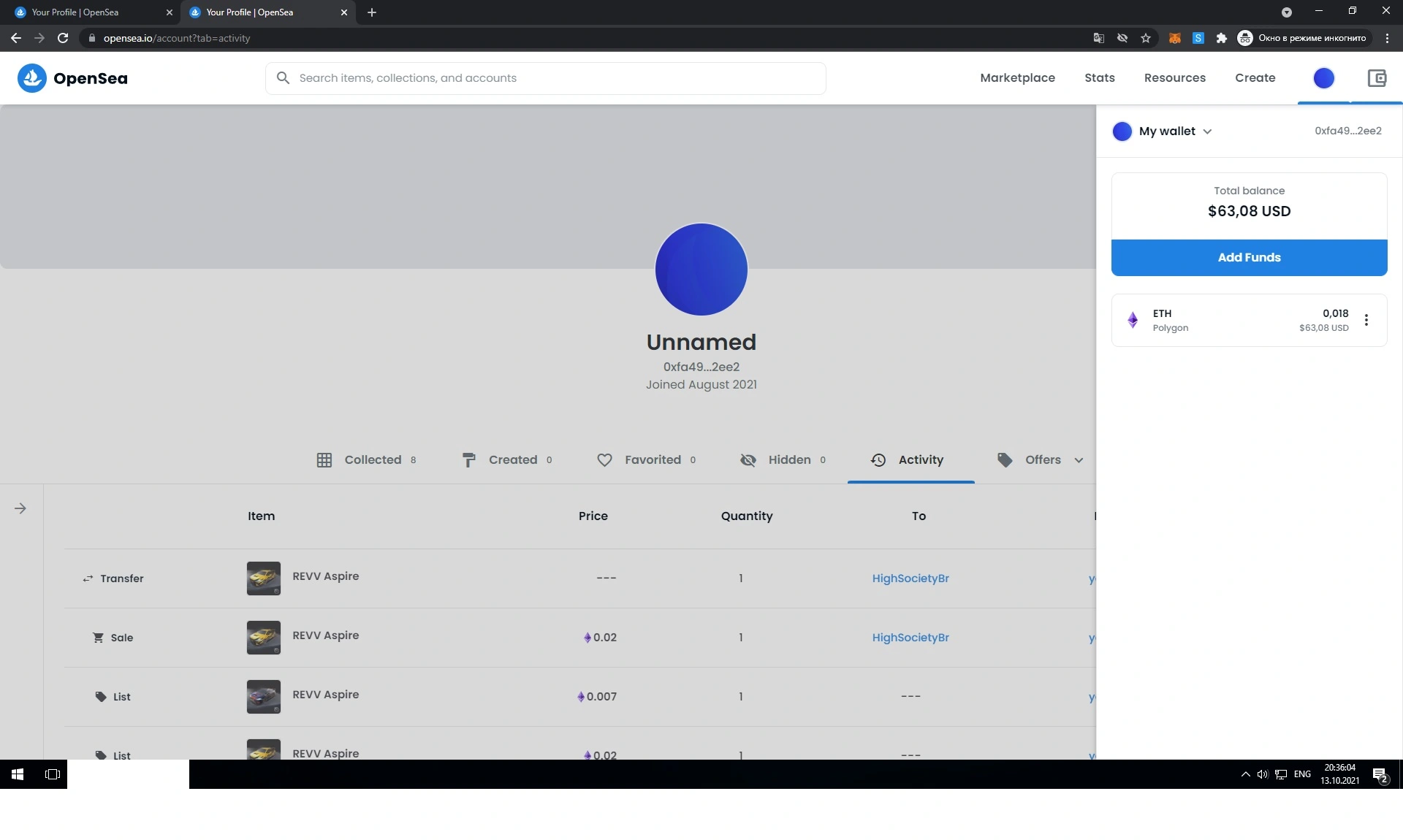Close the active Your Profile browser tab

pyautogui.click(x=343, y=12)
